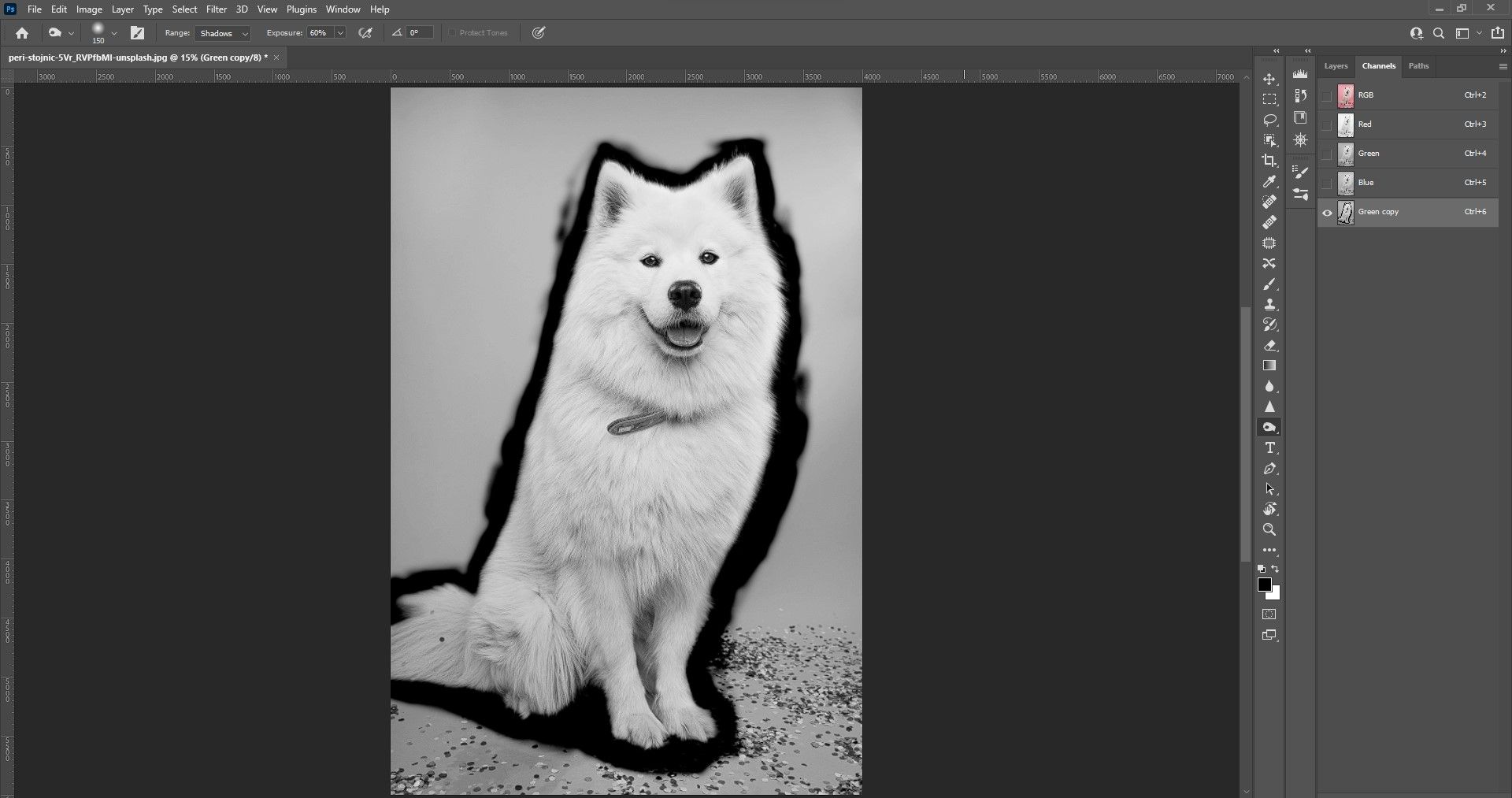Open the Zoom tool

pos(1269,530)
